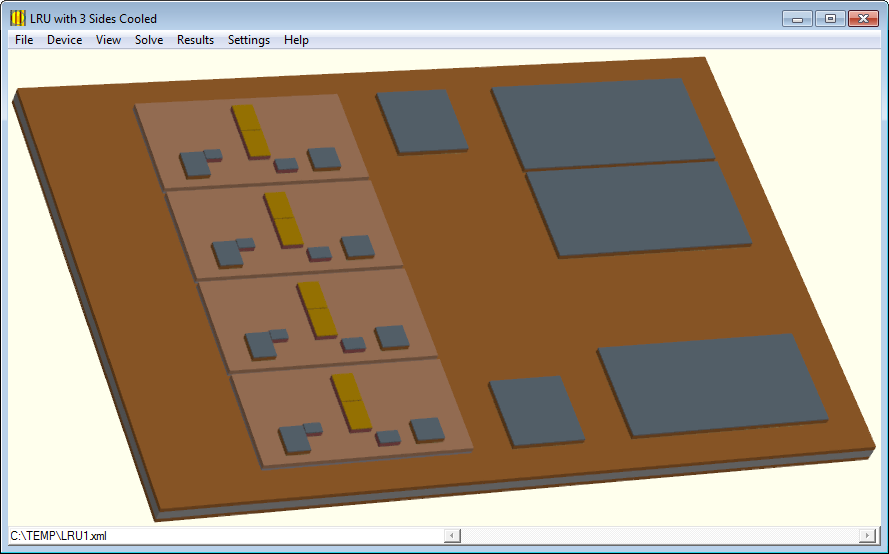Screen dimensions: 889x554
Task: Maximize the LRU window
Action: coord(830,19)
